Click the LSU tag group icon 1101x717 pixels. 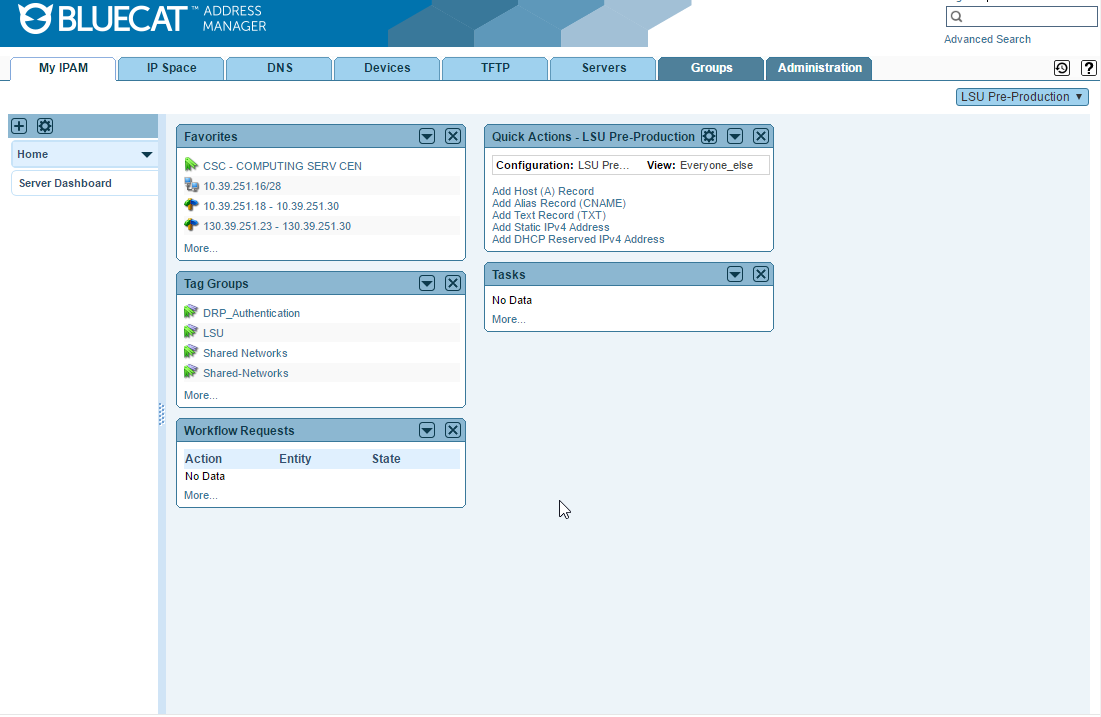[191, 331]
